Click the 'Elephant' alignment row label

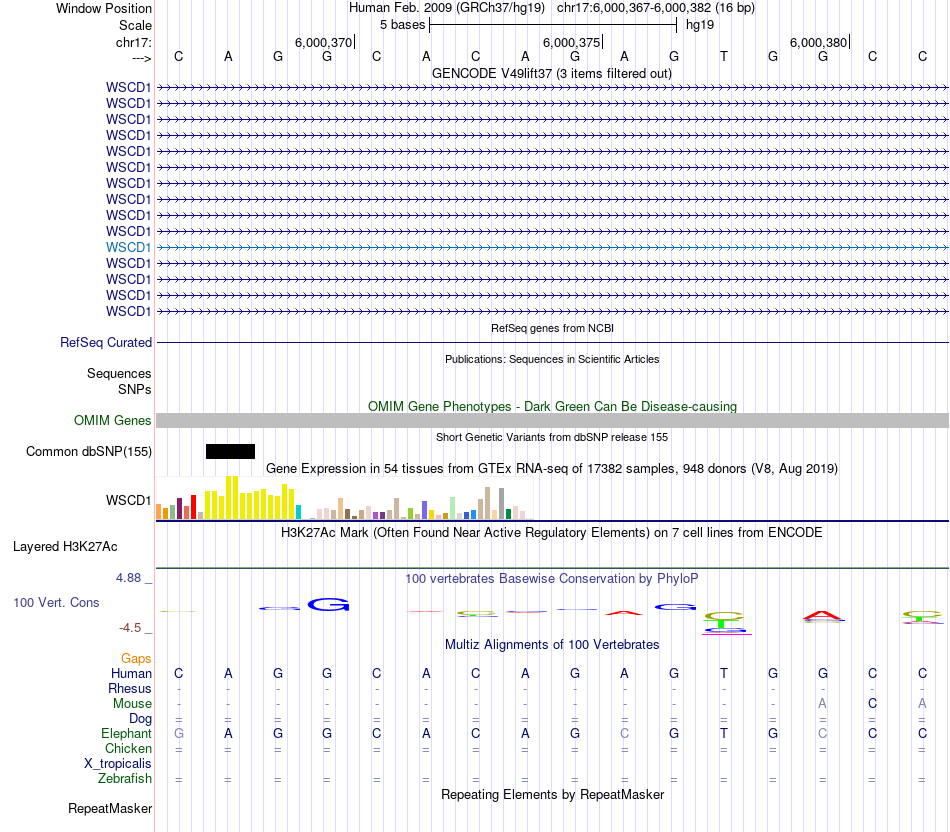pos(126,733)
